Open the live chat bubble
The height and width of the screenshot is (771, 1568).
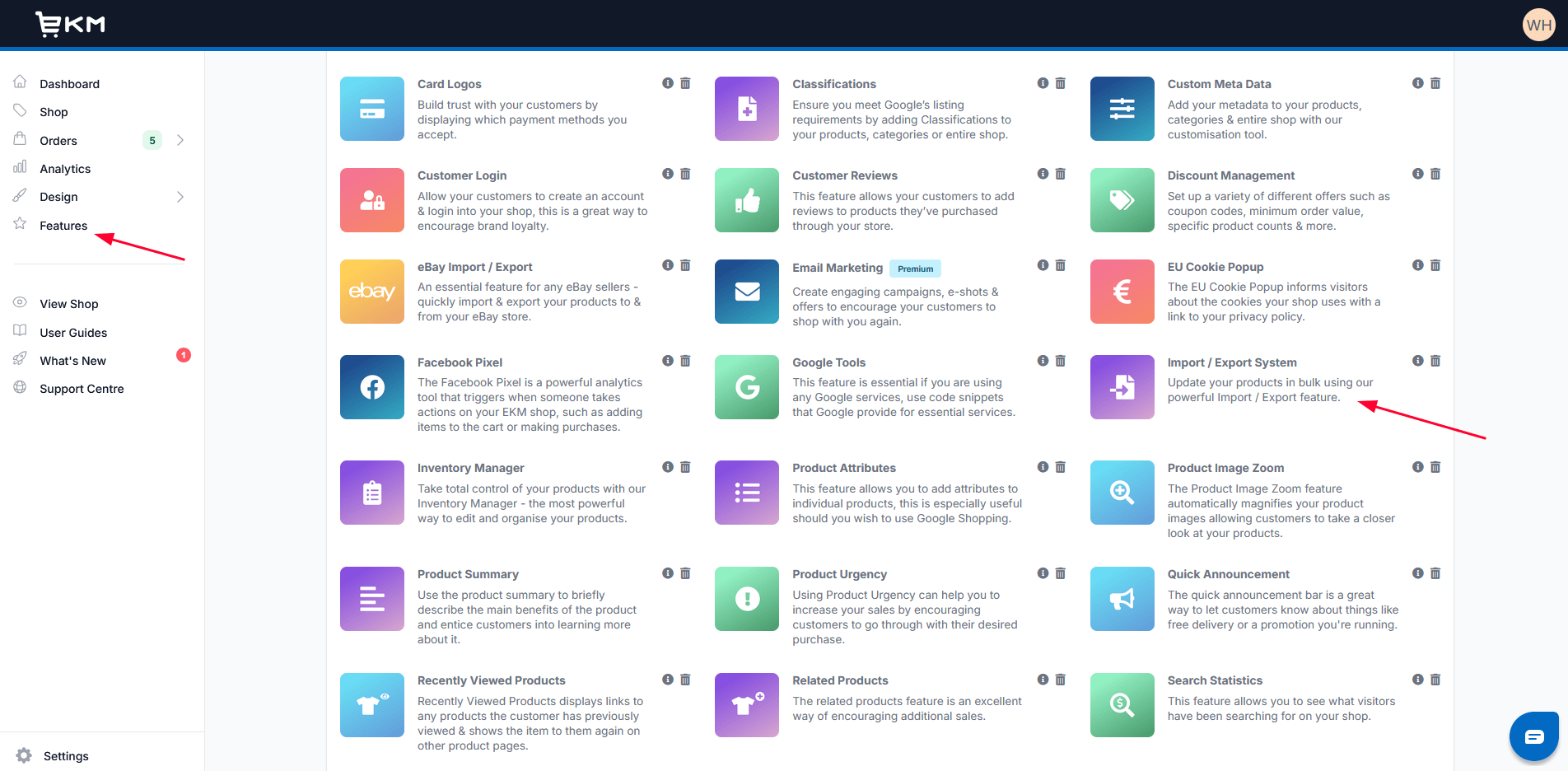[1534, 736]
